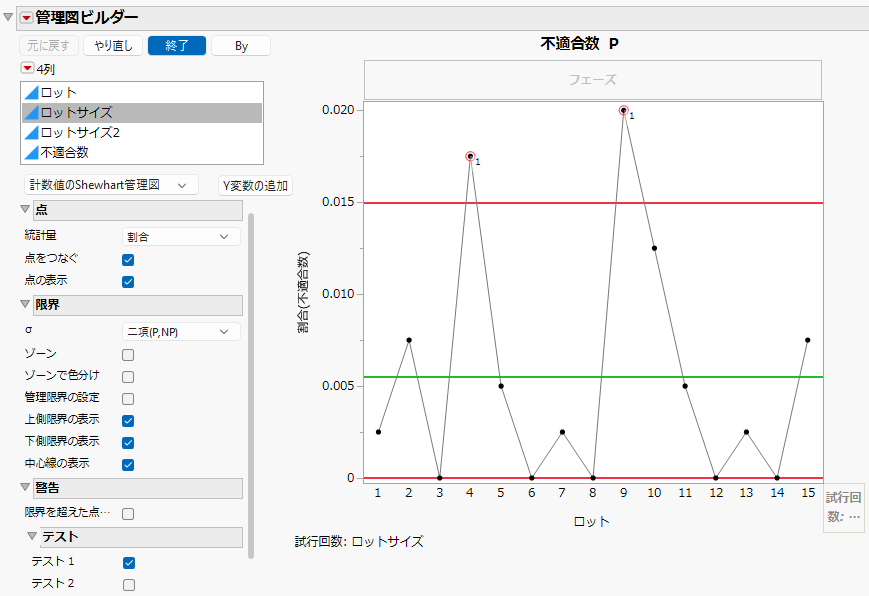Screen dimensions: 869x596
Task: Click the data point at lot 10
Action: 655,248
